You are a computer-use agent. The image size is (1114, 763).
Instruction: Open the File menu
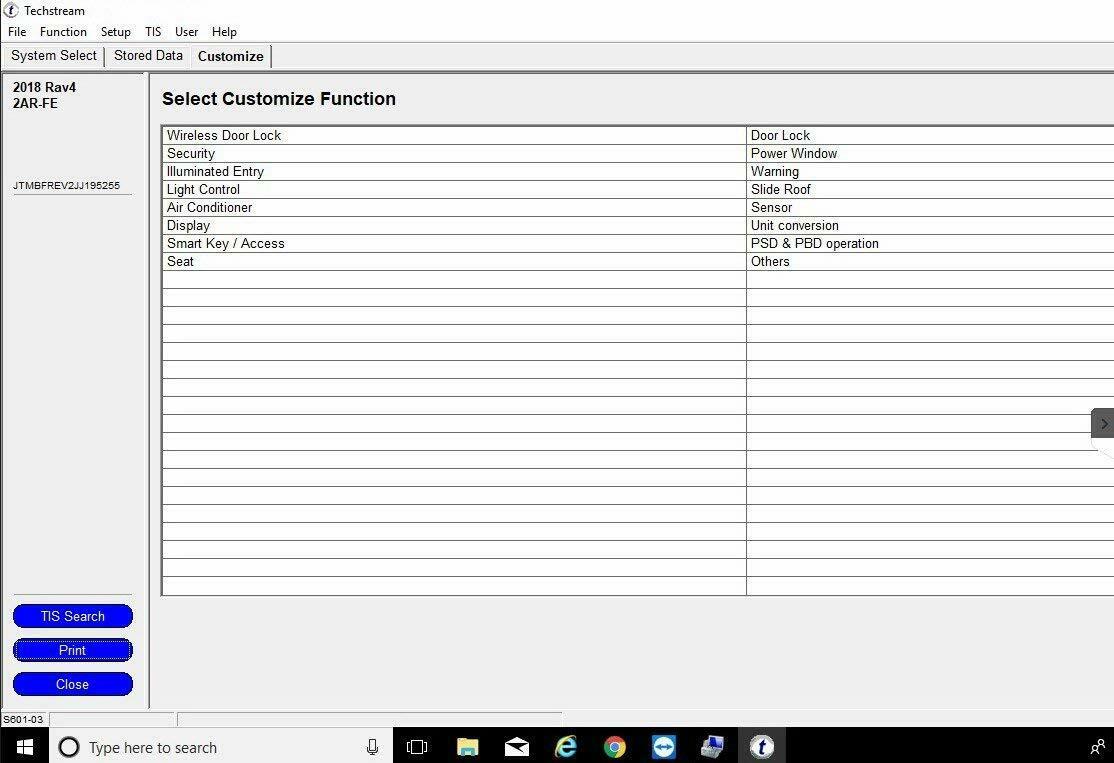[17, 32]
